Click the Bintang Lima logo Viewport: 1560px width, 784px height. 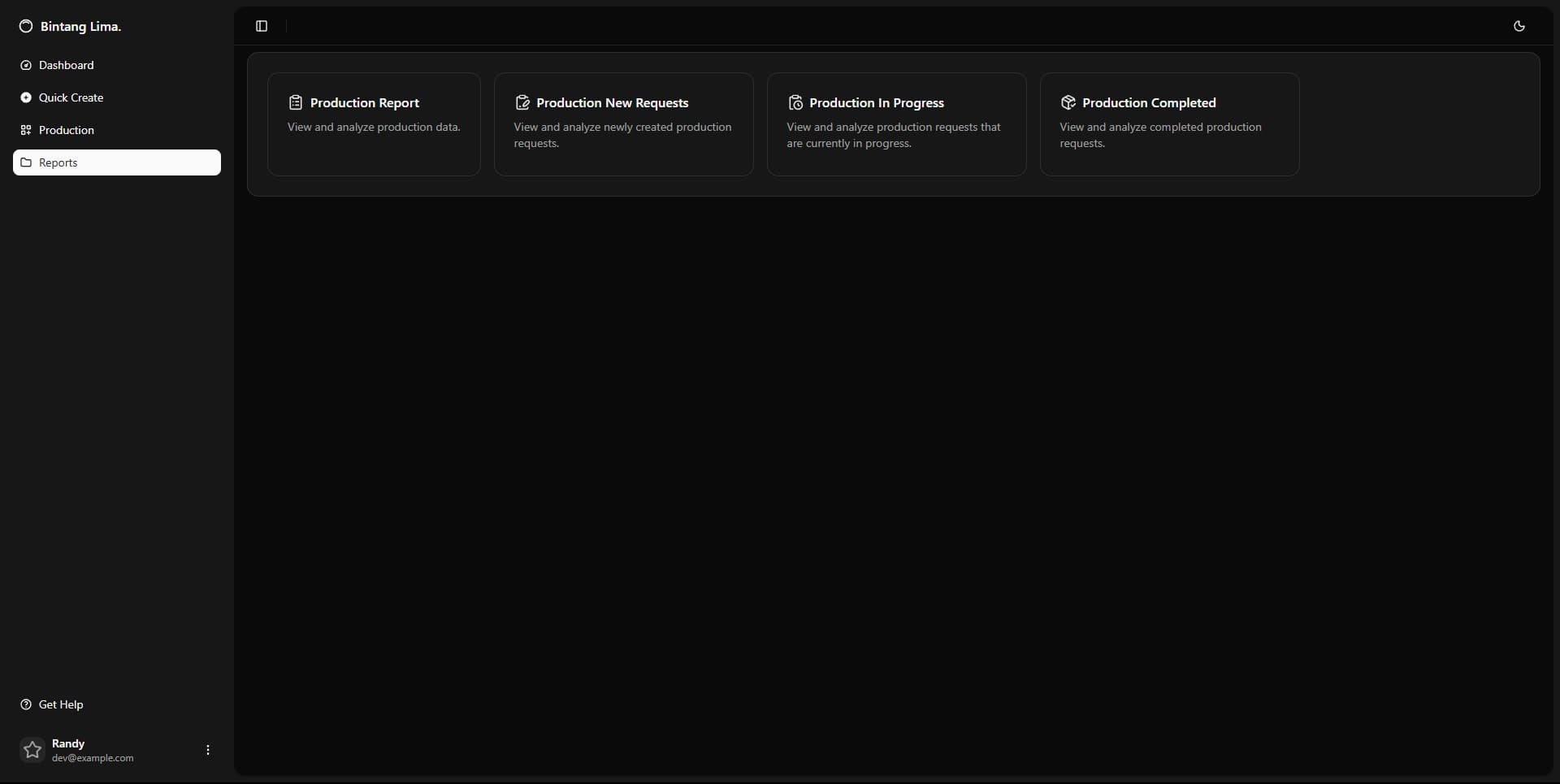coord(25,25)
